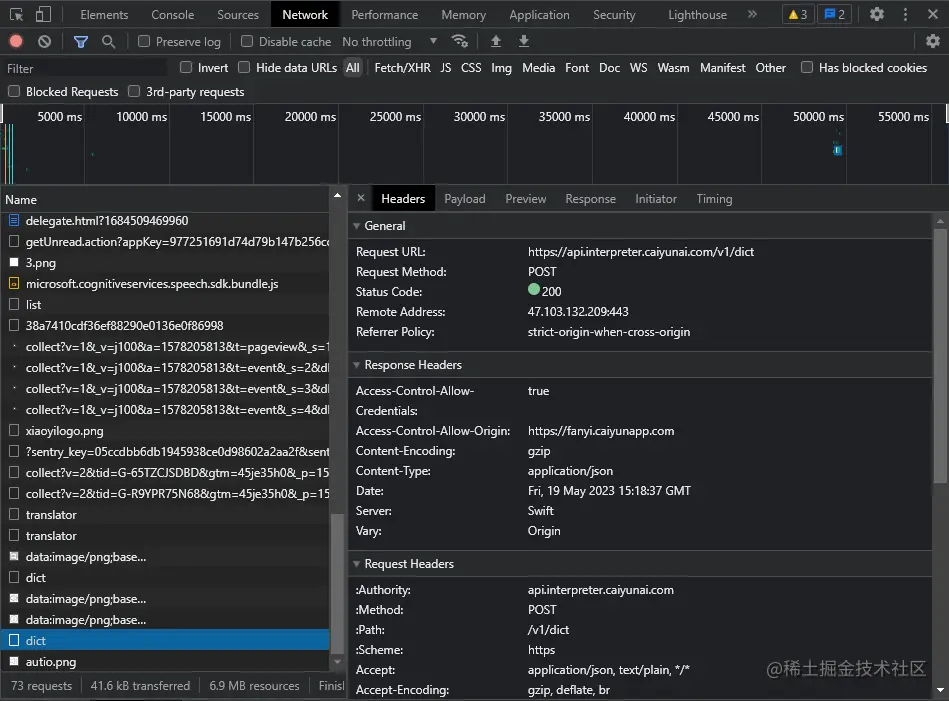Viewport: 949px width, 701px height.
Task: Collapse the Request Headers section
Action: pos(356,564)
